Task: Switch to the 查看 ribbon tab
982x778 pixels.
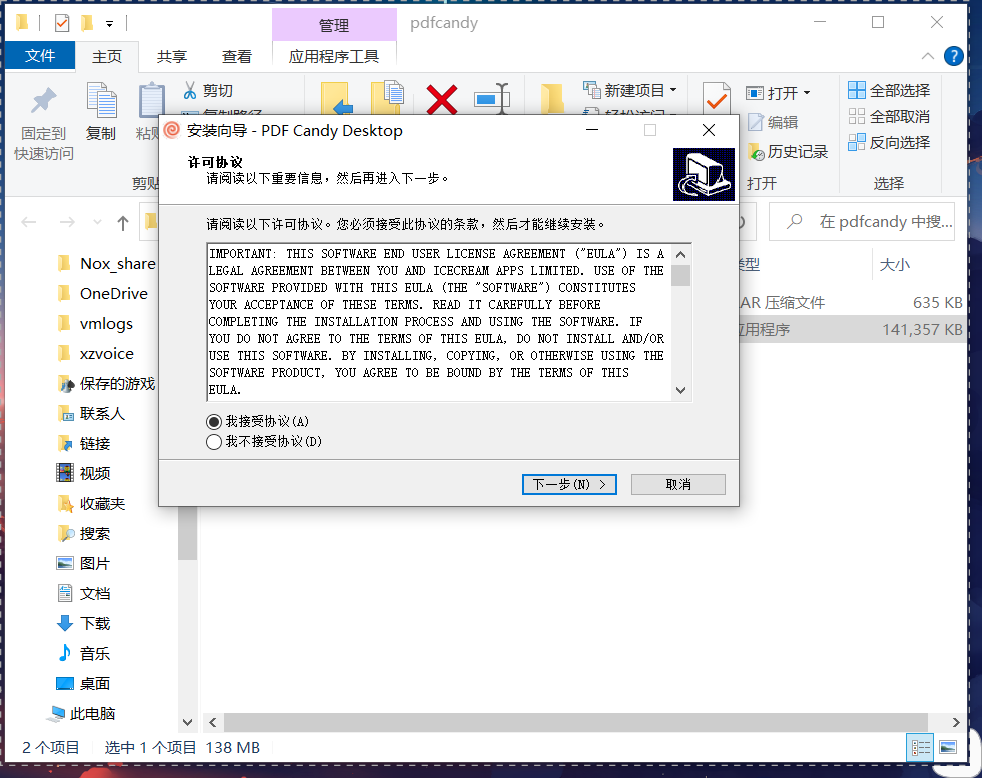Action: 237,56
